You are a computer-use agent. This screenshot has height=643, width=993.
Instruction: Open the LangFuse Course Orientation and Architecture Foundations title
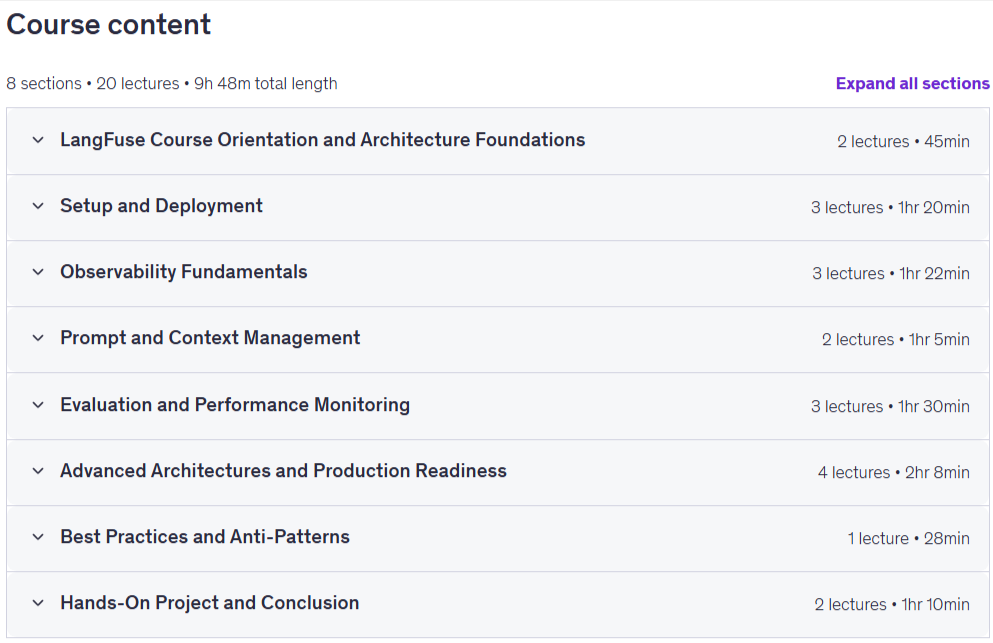[x=322, y=140]
